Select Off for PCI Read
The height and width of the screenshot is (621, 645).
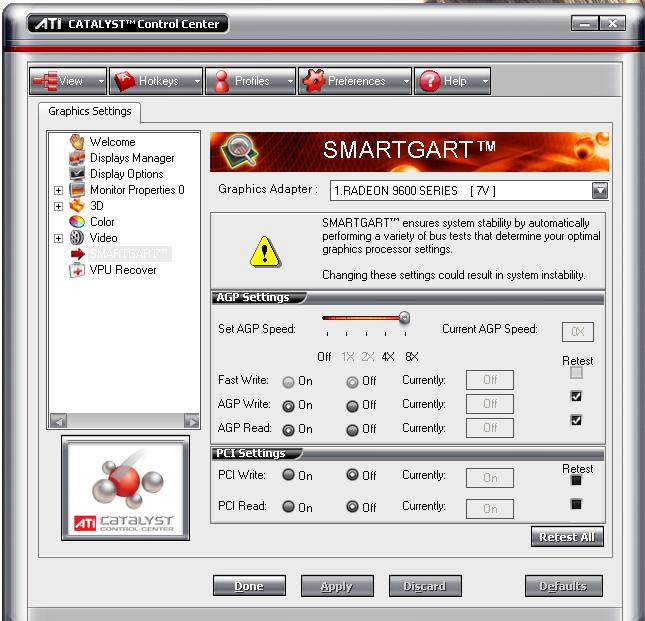point(352,506)
